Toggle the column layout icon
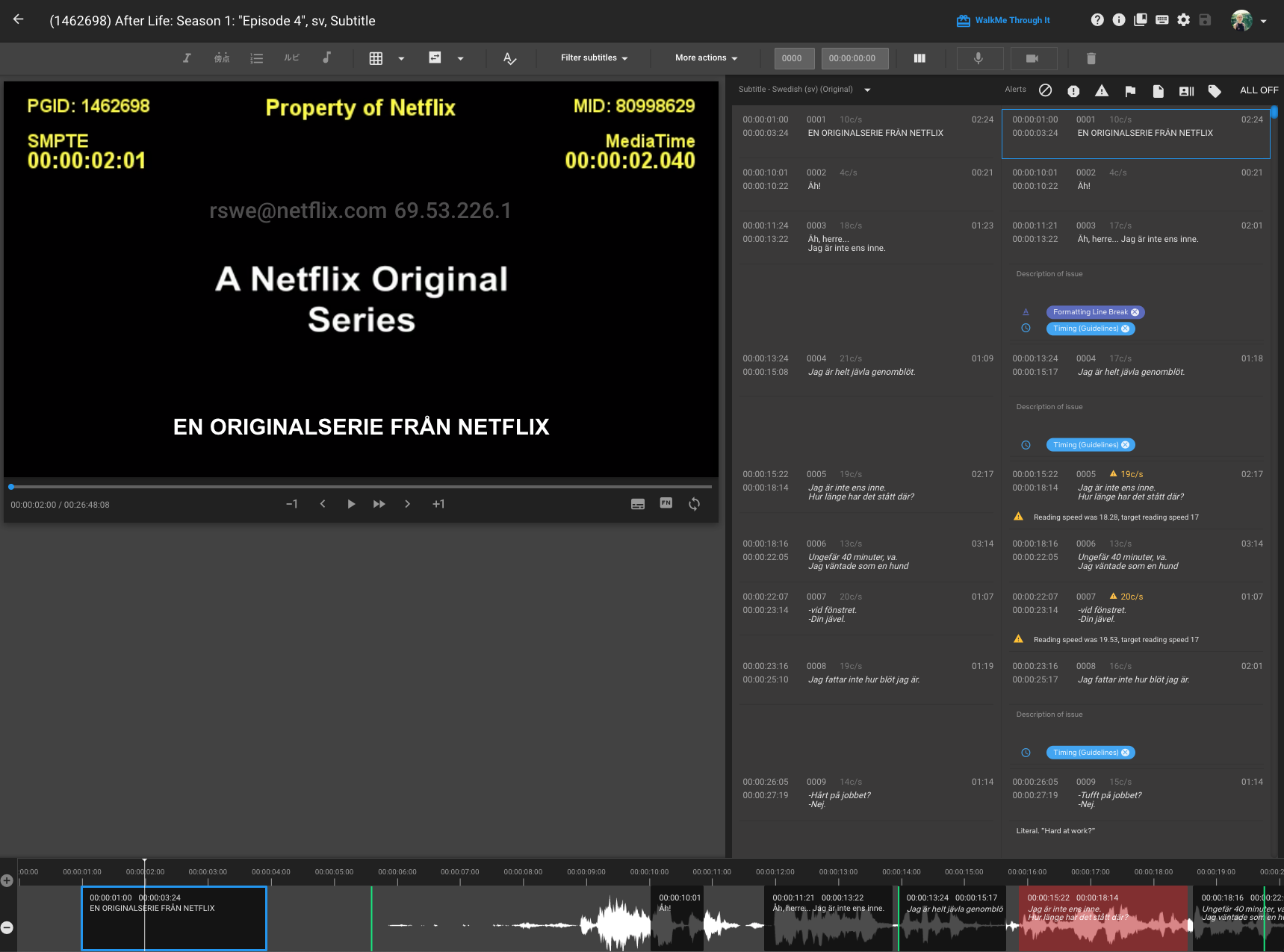1284x952 pixels. click(x=919, y=58)
